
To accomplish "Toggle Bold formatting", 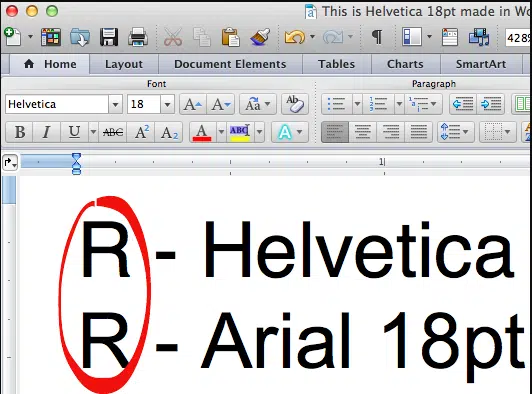I will click(x=20, y=132).
